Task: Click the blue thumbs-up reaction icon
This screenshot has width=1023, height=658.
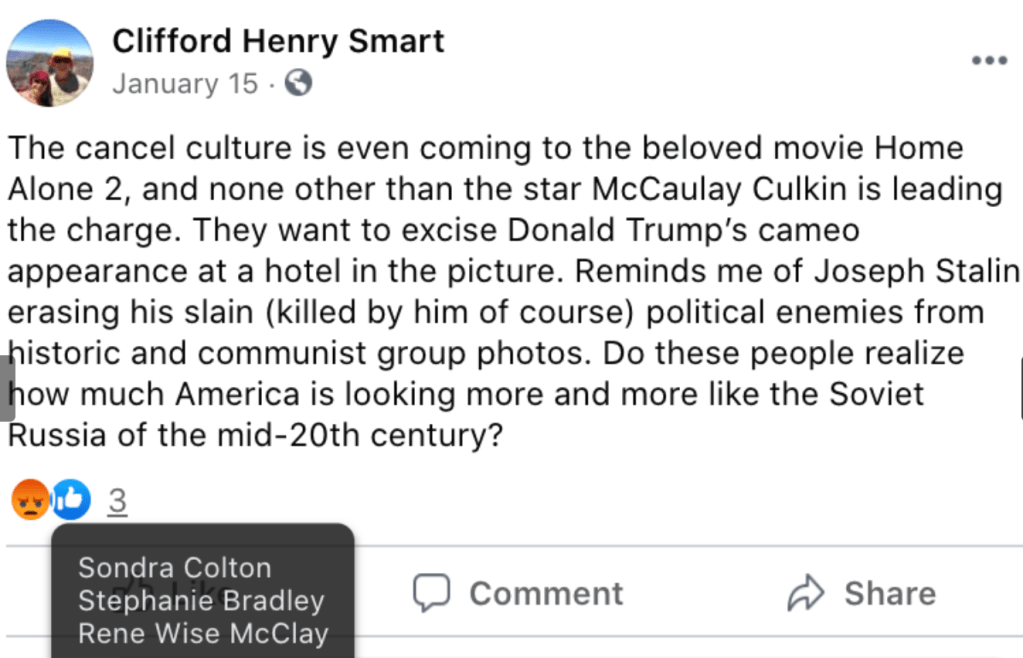Action: (x=71, y=499)
